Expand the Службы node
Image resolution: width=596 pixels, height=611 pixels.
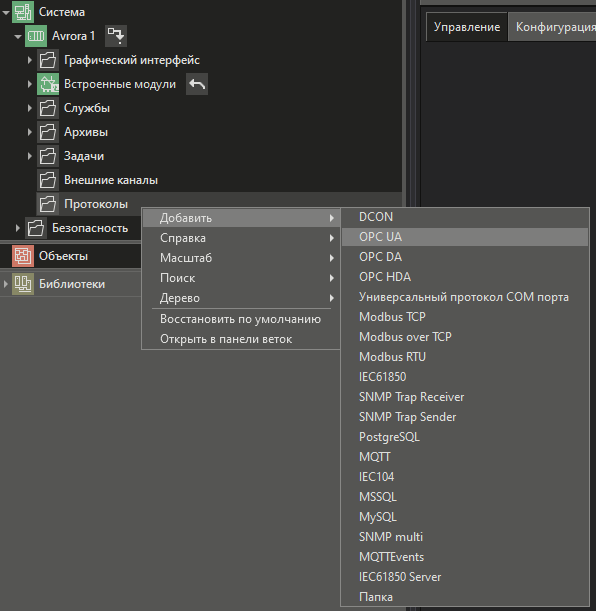[30, 108]
